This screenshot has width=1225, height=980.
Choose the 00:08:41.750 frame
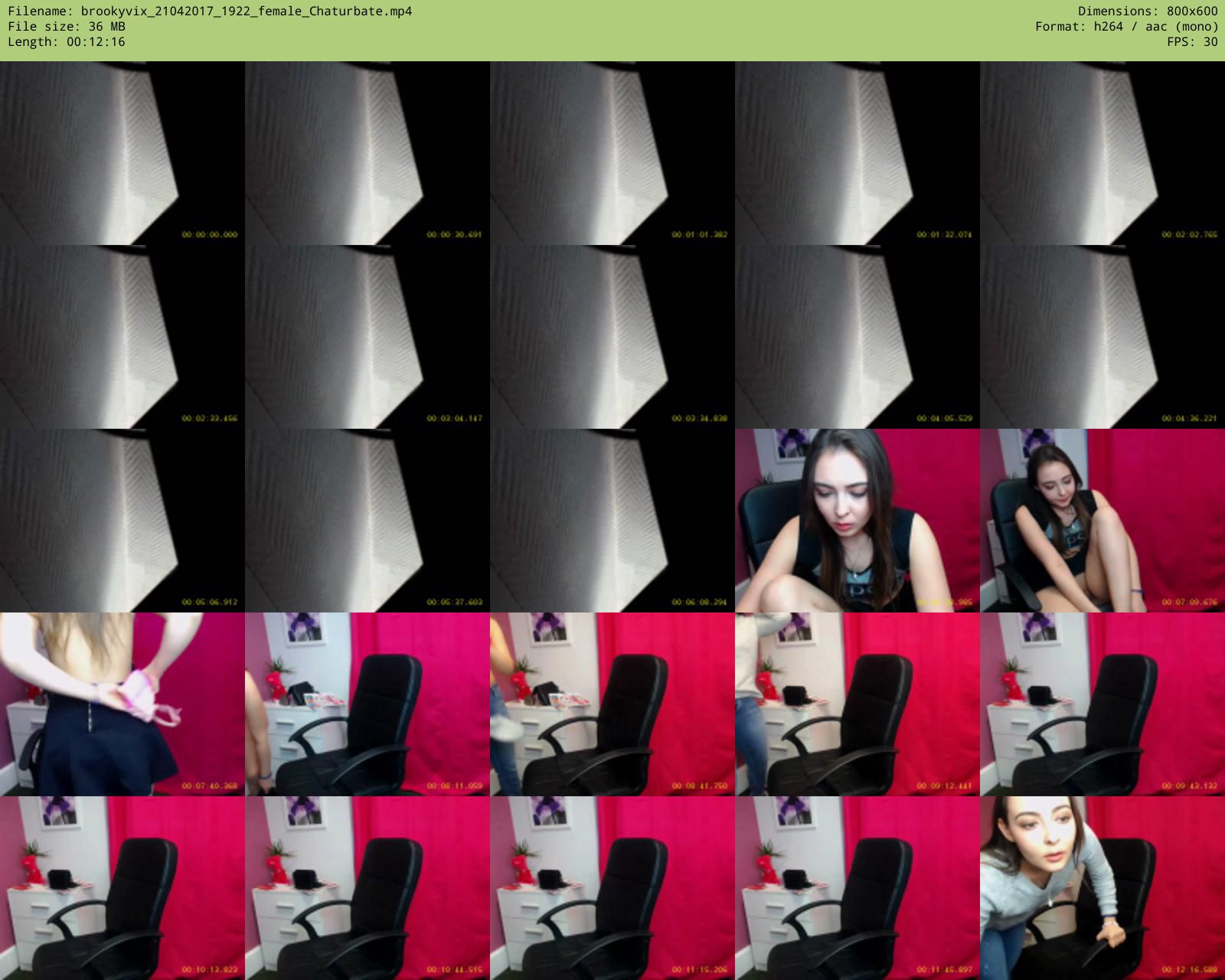click(612, 704)
